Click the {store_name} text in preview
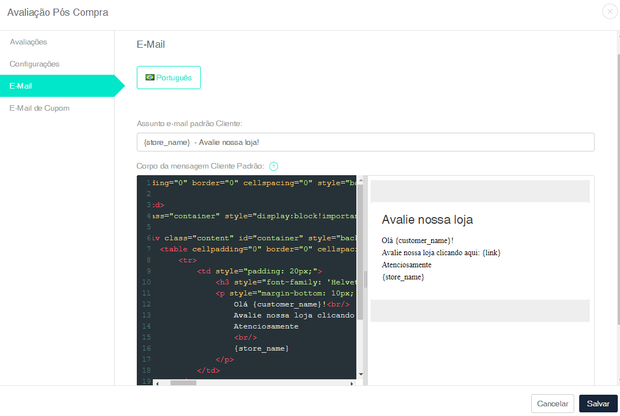620x416 pixels. [x=403, y=277]
